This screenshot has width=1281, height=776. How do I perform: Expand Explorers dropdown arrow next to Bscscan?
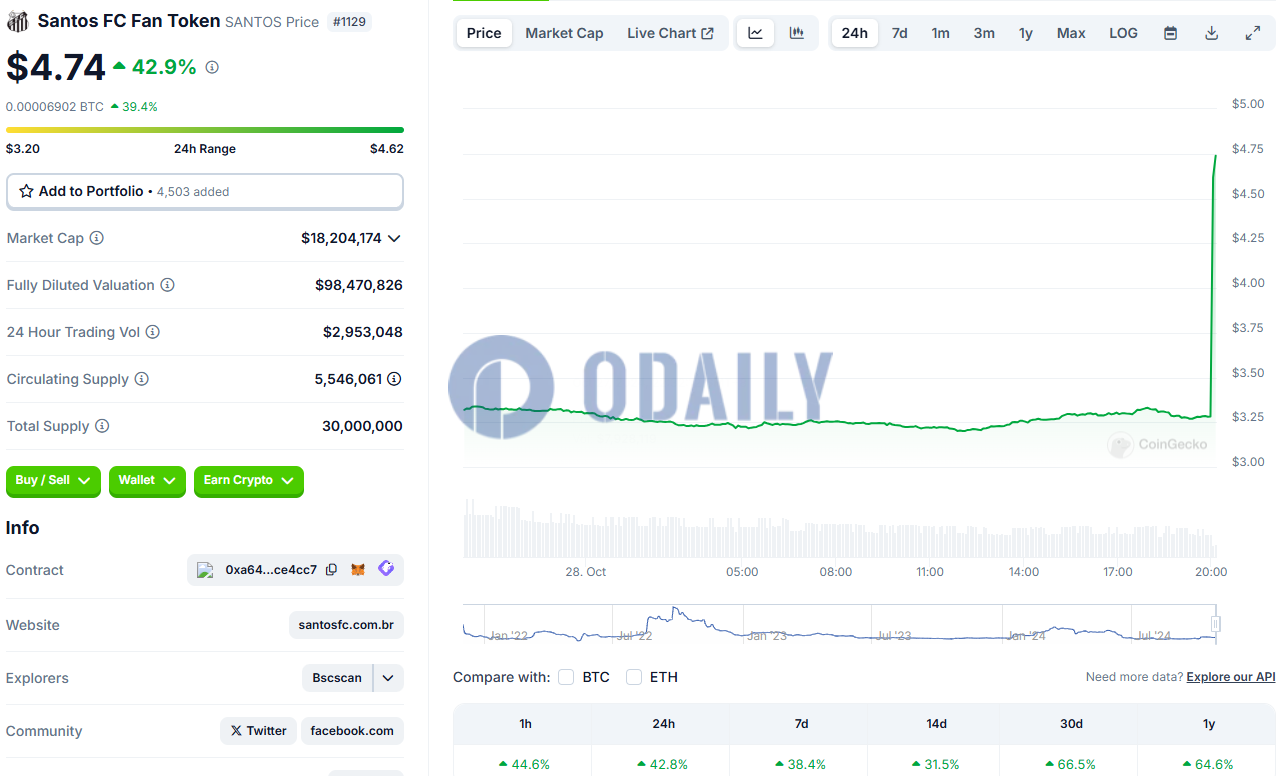pos(388,678)
